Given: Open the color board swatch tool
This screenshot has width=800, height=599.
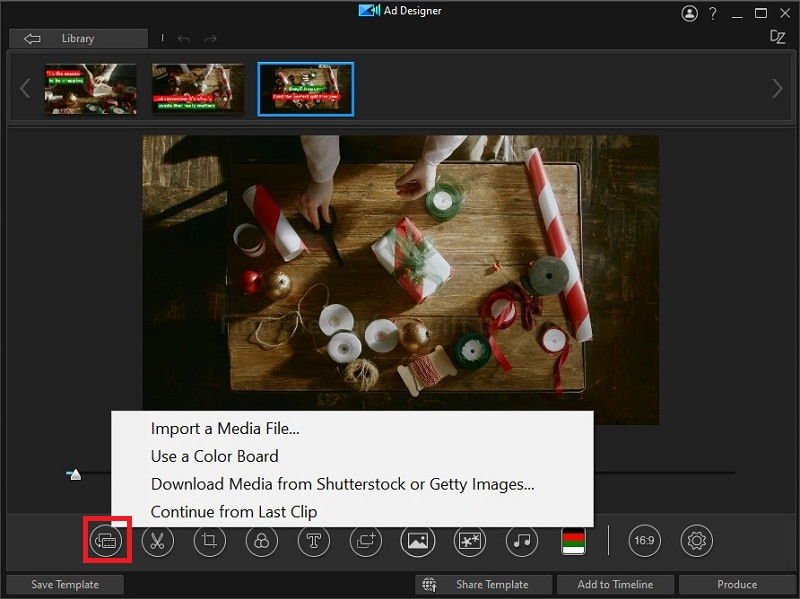Looking at the screenshot, I should point(571,541).
